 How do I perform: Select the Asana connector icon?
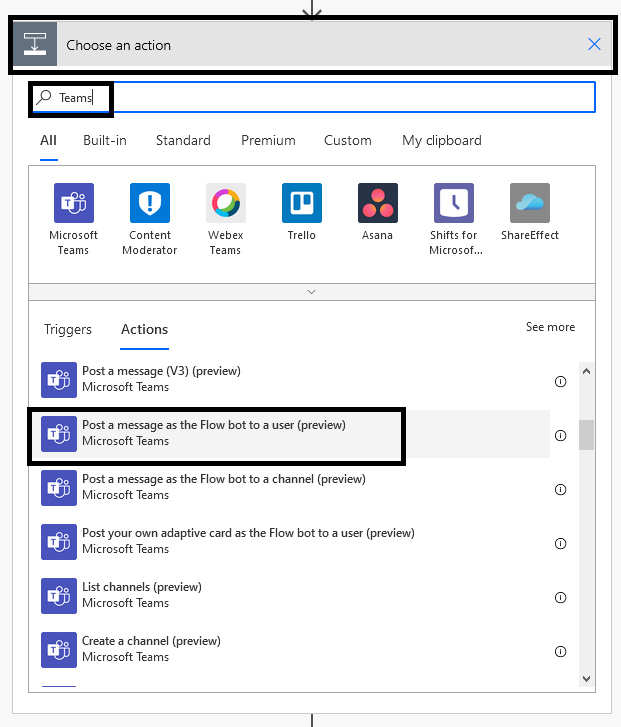pyautogui.click(x=378, y=203)
